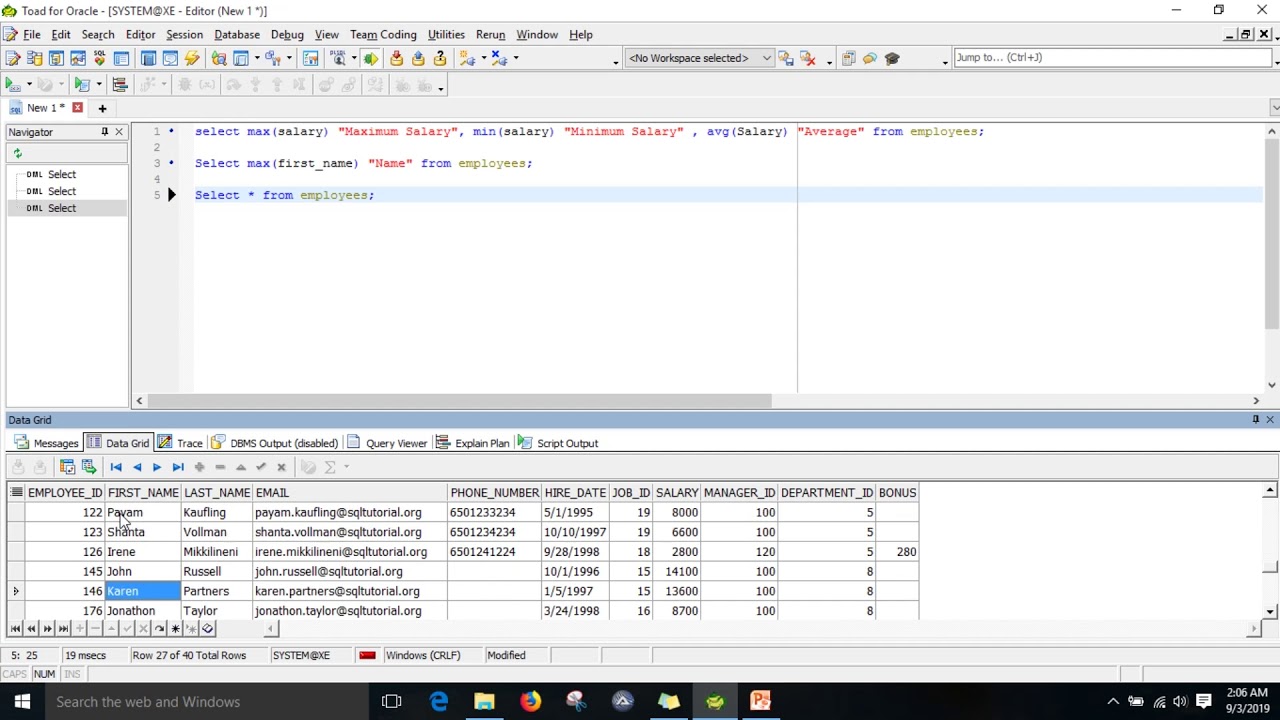The image size is (1280, 720).
Task: Switch to DBMS Output (disabled) tab
Action: coord(274,443)
